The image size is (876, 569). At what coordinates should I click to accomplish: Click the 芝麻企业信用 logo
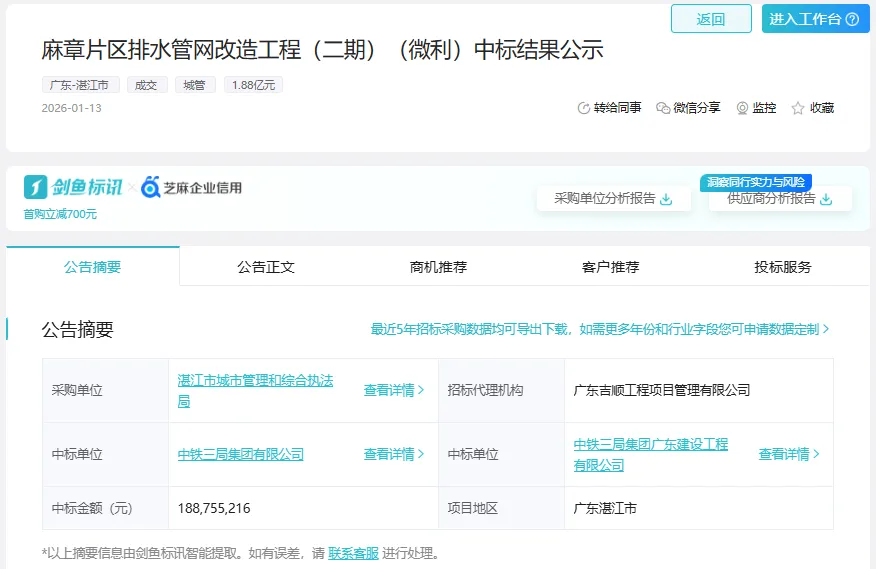(x=192, y=187)
